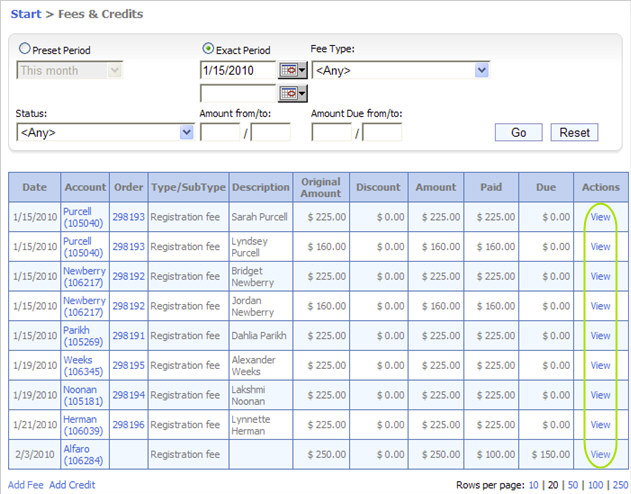This screenshot has height=494, width=631.
Task: Focus the empty end date field
Action: coord(238,94)
